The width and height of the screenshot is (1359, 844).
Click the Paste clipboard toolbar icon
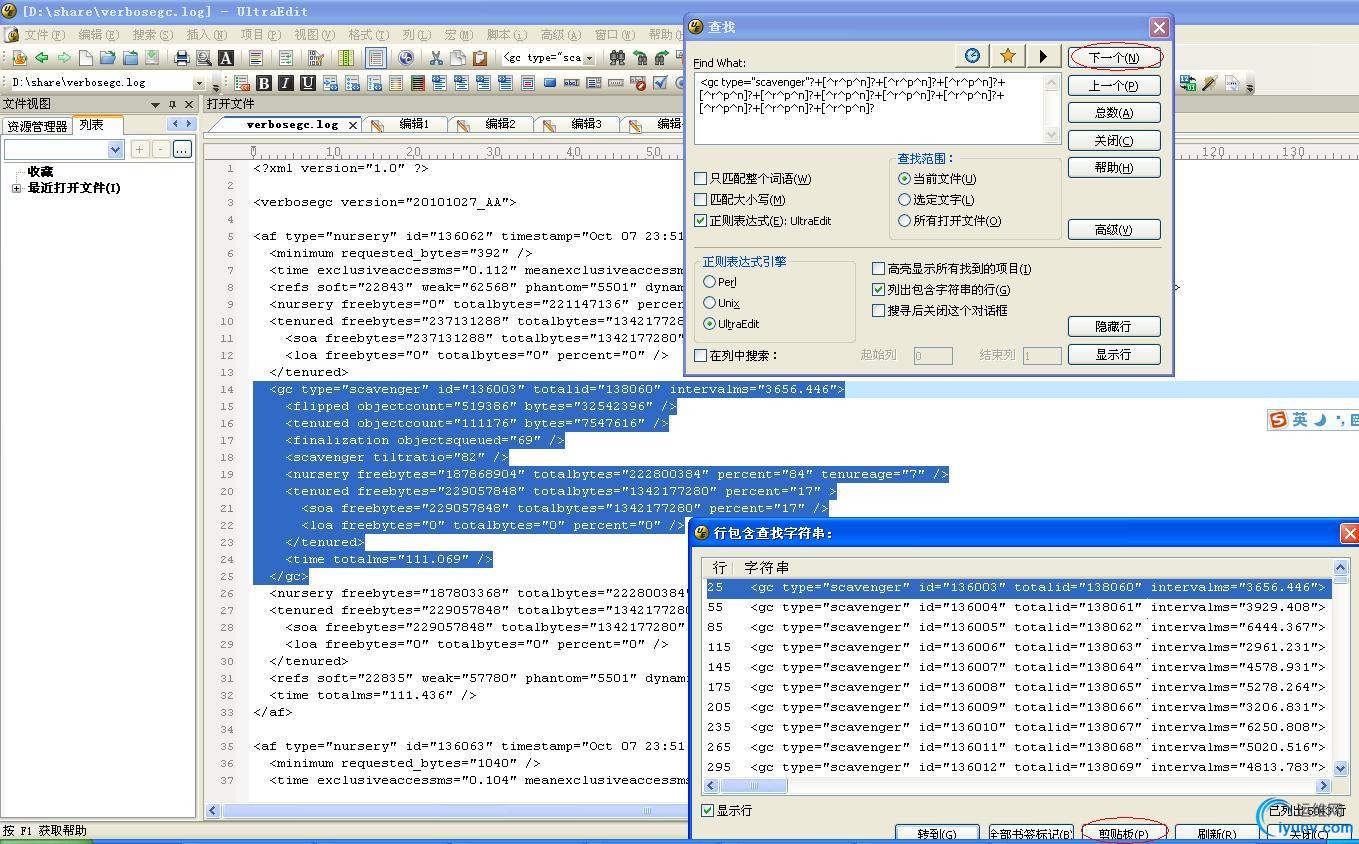point(480,58)
